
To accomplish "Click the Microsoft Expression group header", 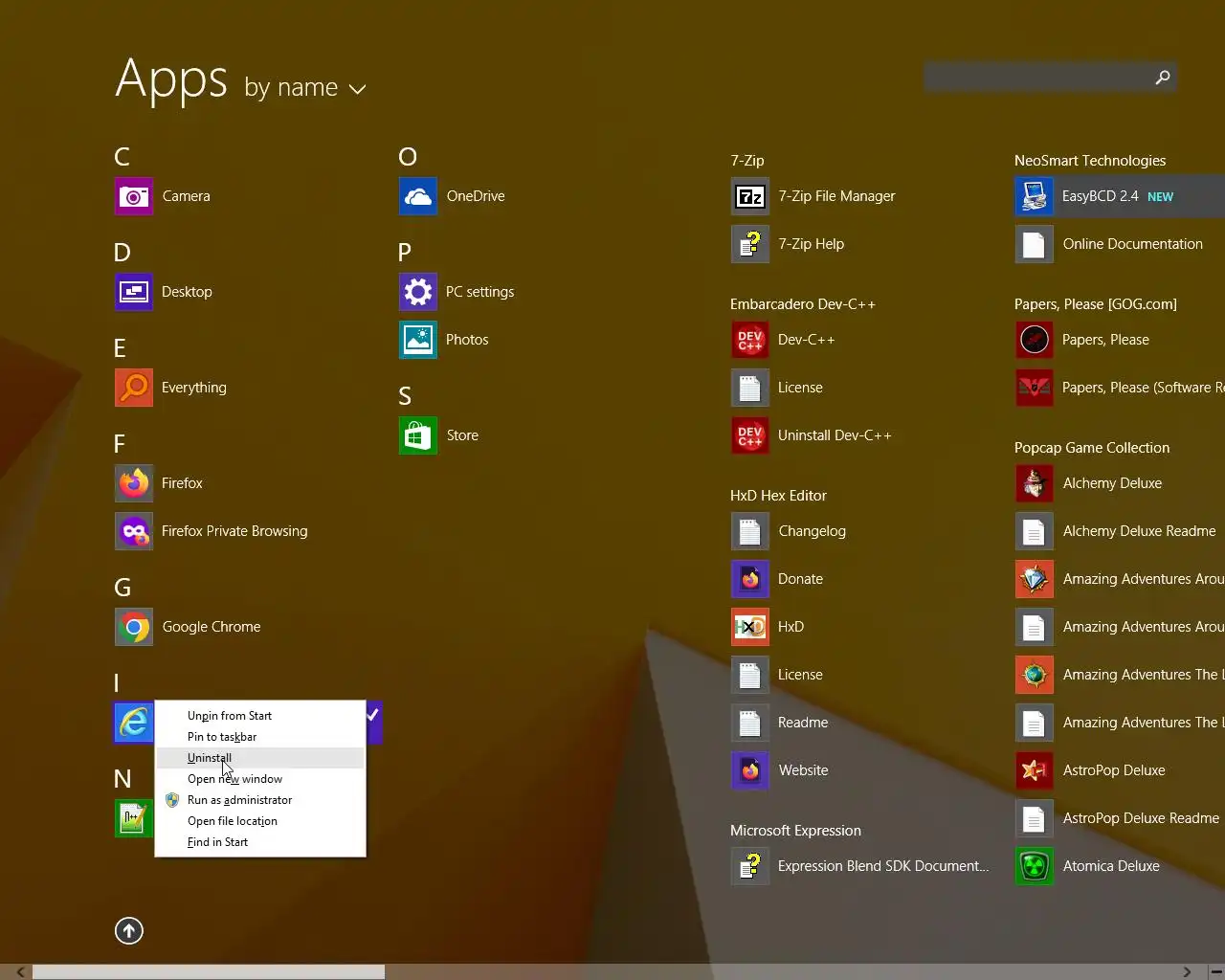I will point(795,831).
